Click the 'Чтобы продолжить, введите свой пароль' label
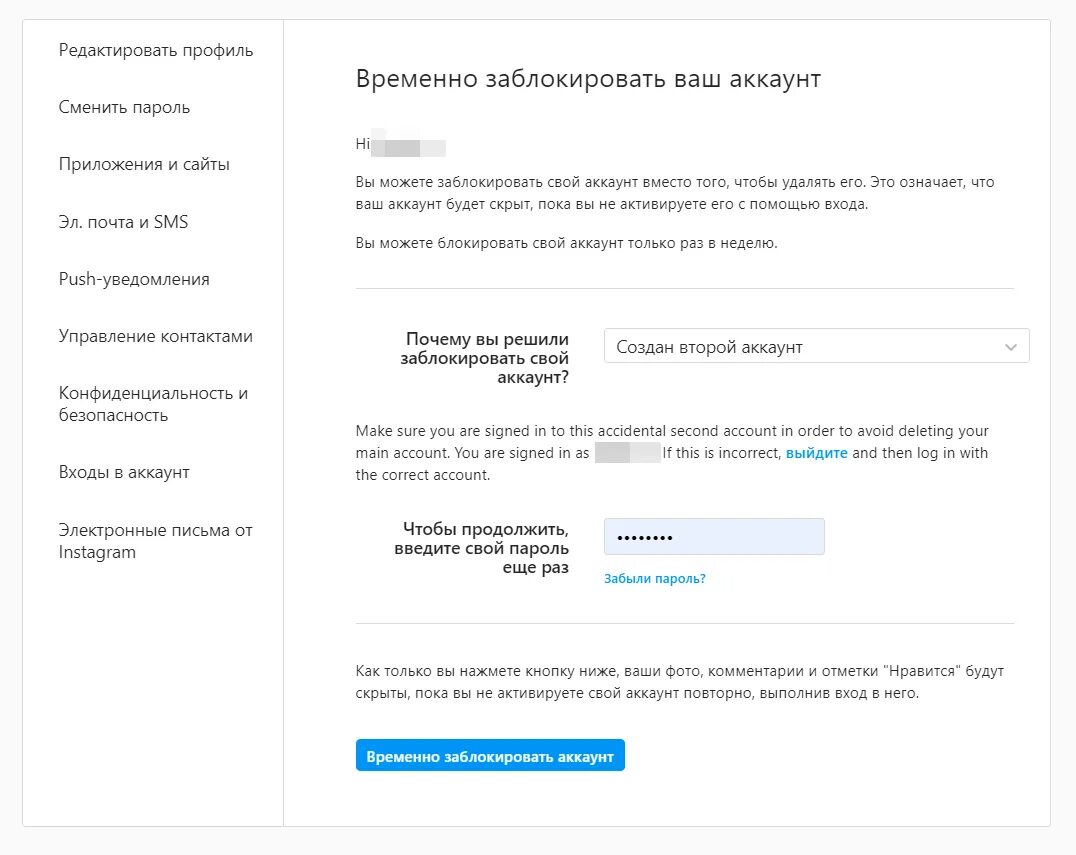This screenshot has height=855, width=1076. point(486,548)
